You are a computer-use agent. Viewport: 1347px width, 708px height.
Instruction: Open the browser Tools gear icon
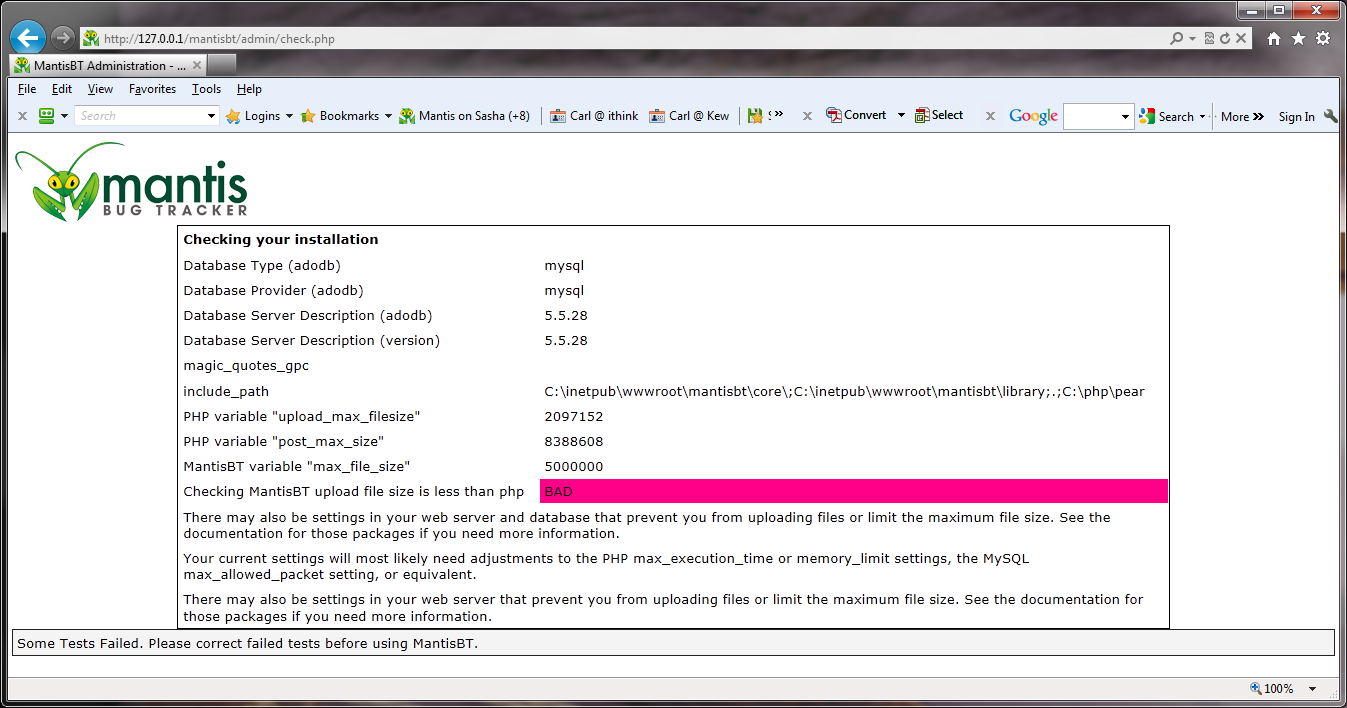[x=1323, y=39]
